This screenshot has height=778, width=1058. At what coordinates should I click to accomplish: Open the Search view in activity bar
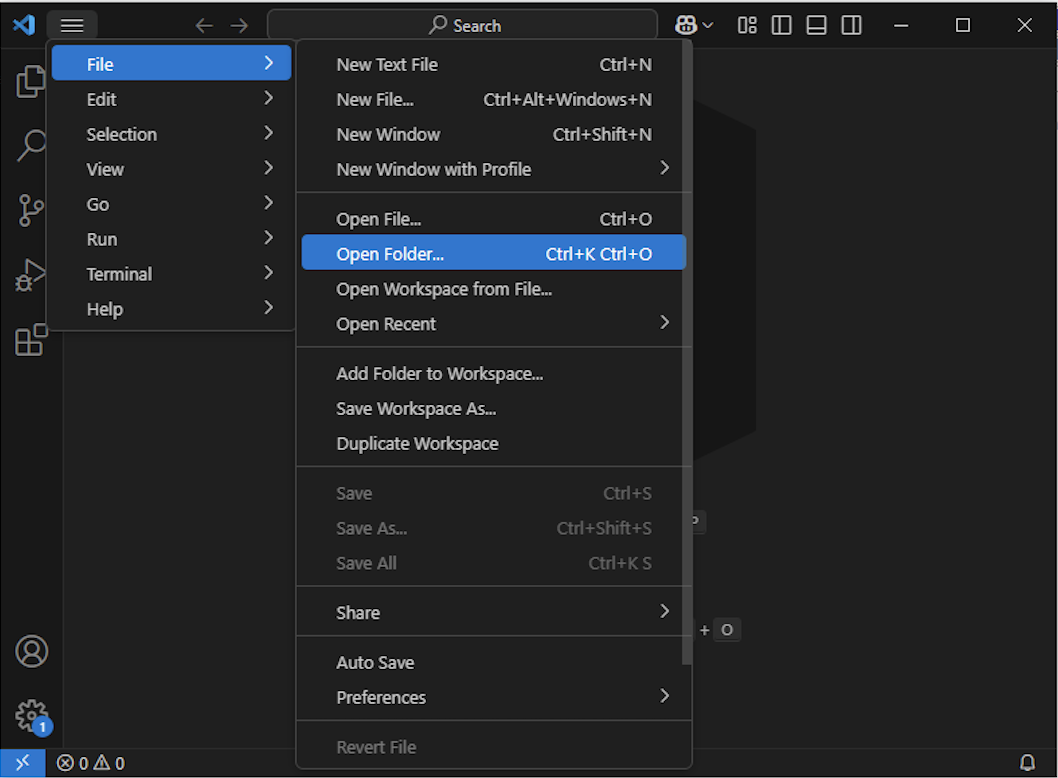(x=31, y=146)
